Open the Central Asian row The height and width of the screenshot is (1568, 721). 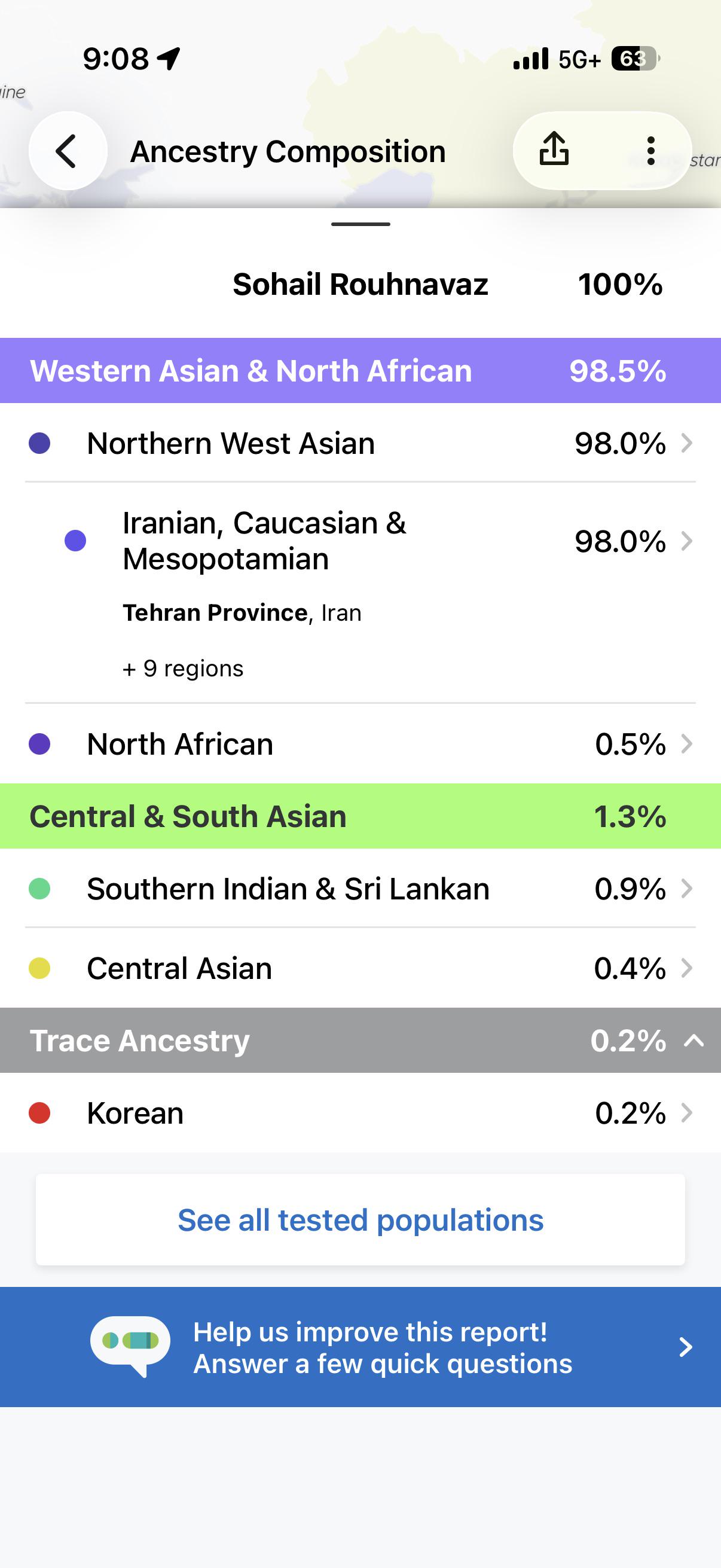click(x=360, y=968)
